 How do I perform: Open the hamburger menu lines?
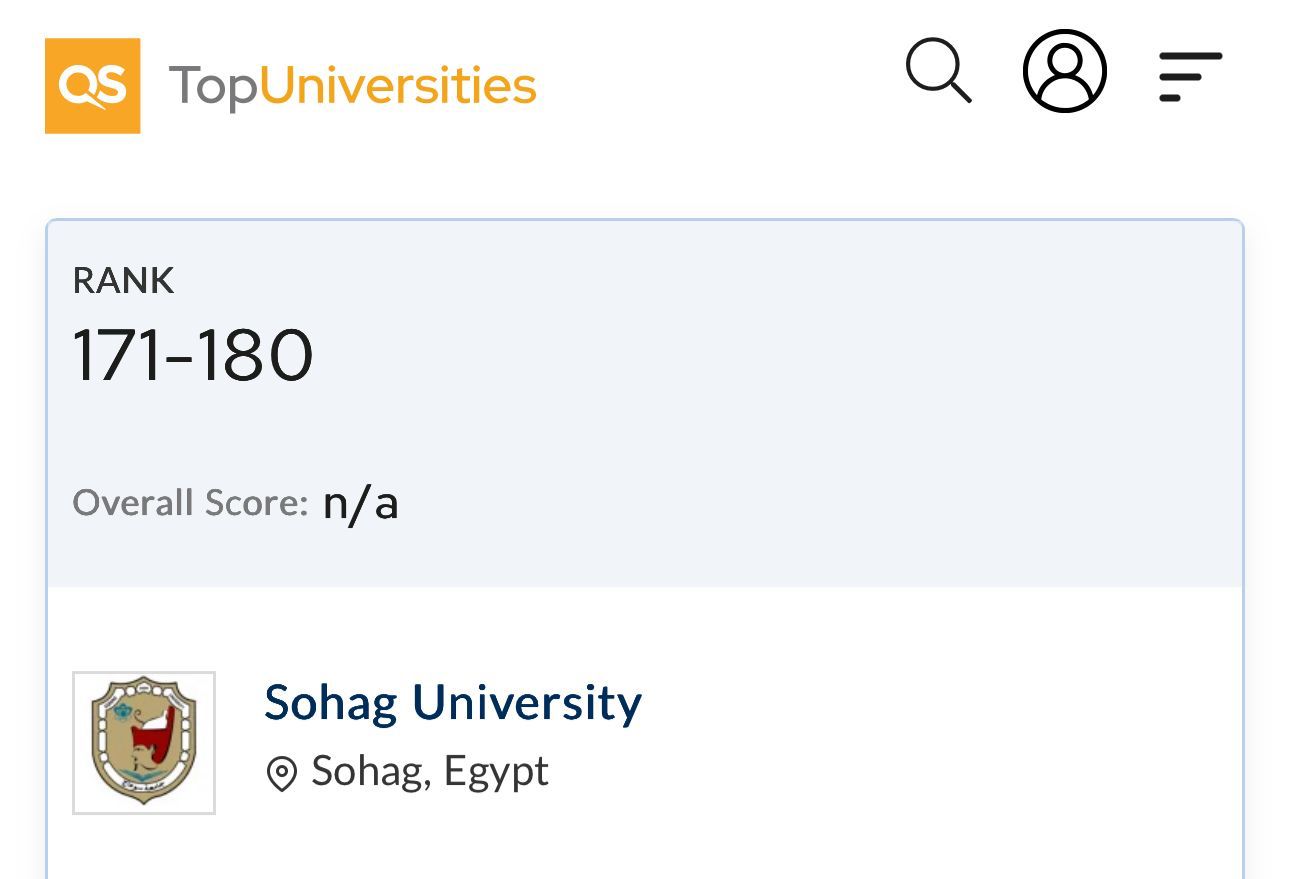pyautogui.click(x=1189, y=74)
